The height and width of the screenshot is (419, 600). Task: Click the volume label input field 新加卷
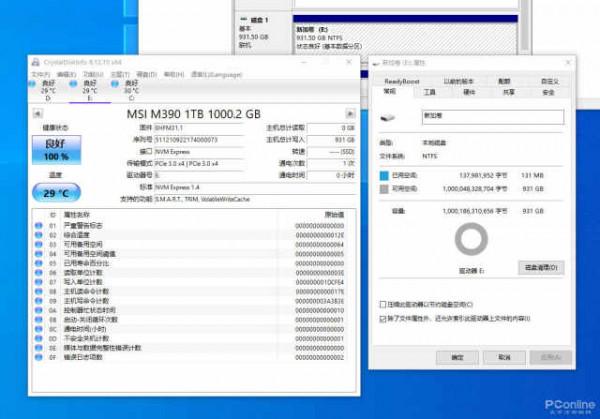(493, 117)
